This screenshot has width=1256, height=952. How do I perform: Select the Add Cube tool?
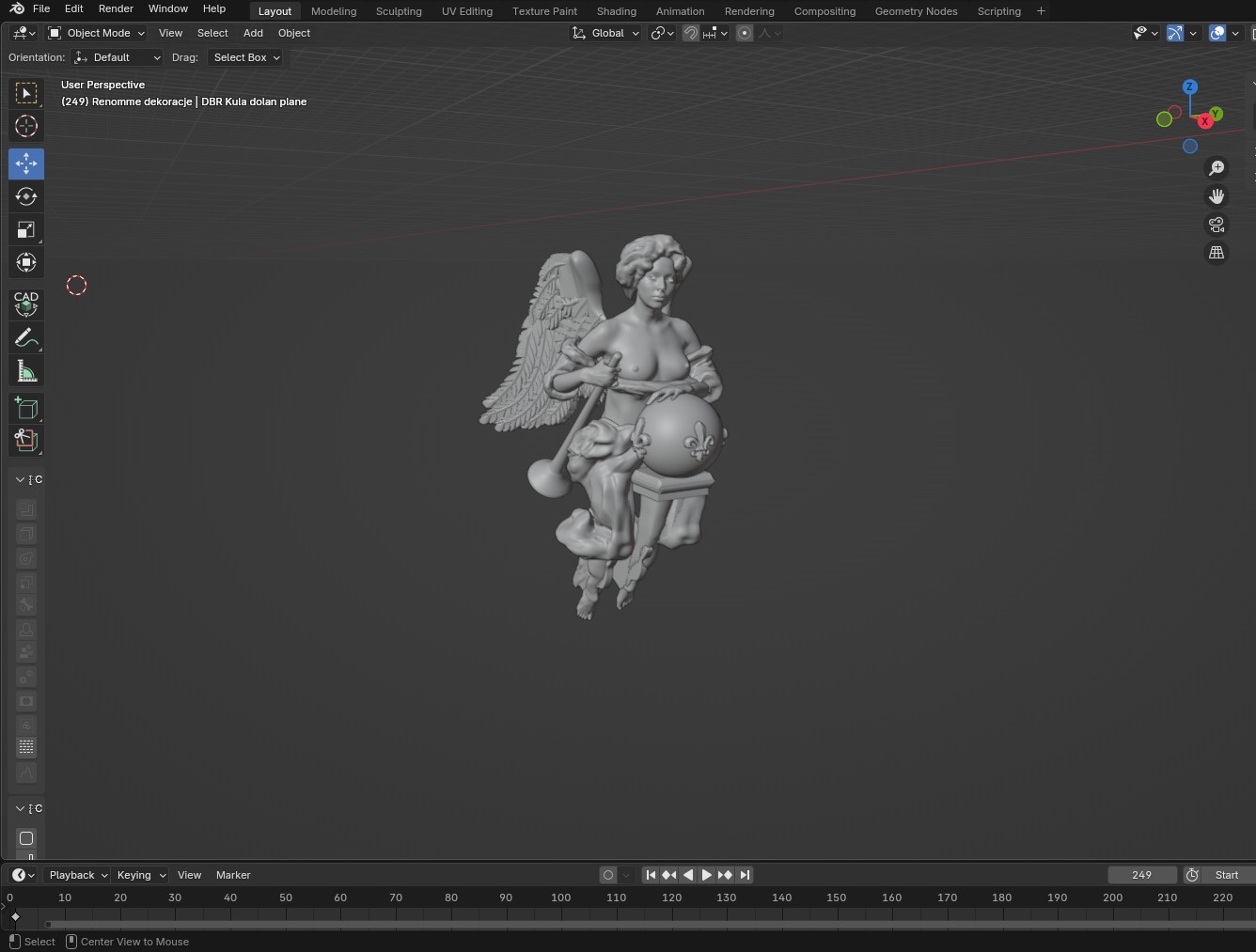[x=26, y=408]
